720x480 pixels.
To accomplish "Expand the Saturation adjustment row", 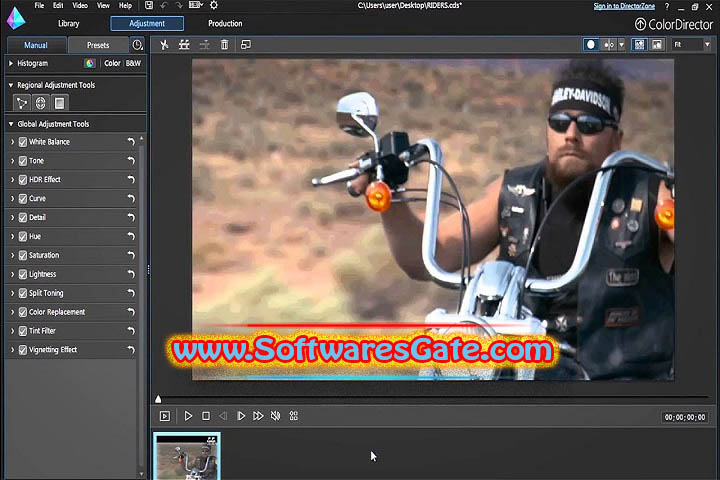I will pyautogui.click(x=12, y=255).
